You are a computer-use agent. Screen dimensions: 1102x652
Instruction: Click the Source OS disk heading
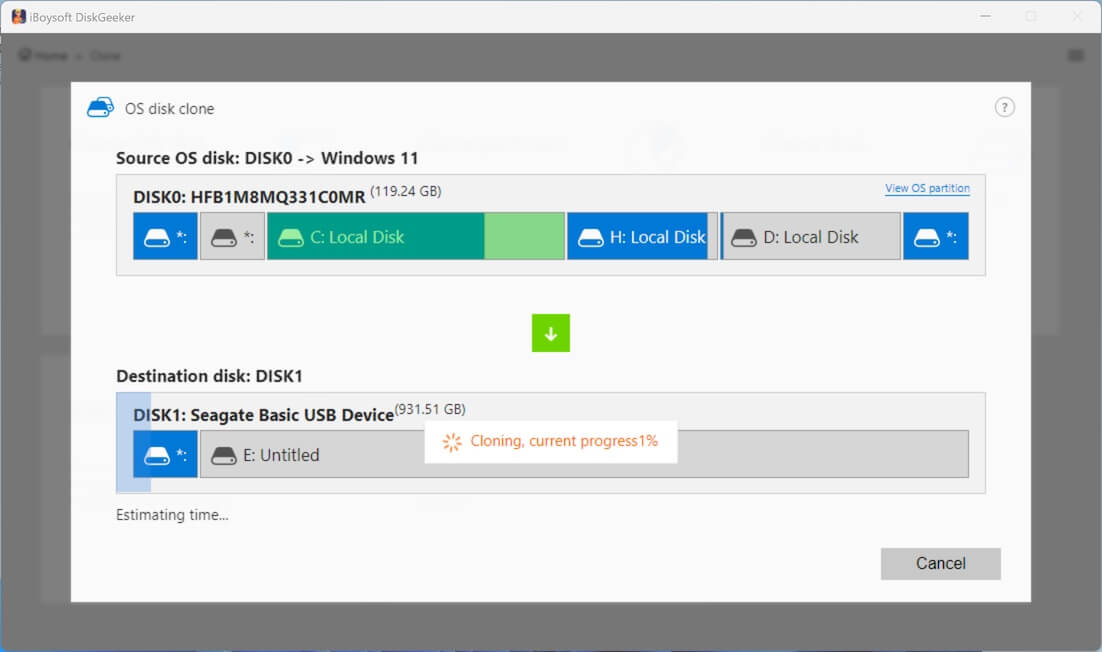coord(267,158)
